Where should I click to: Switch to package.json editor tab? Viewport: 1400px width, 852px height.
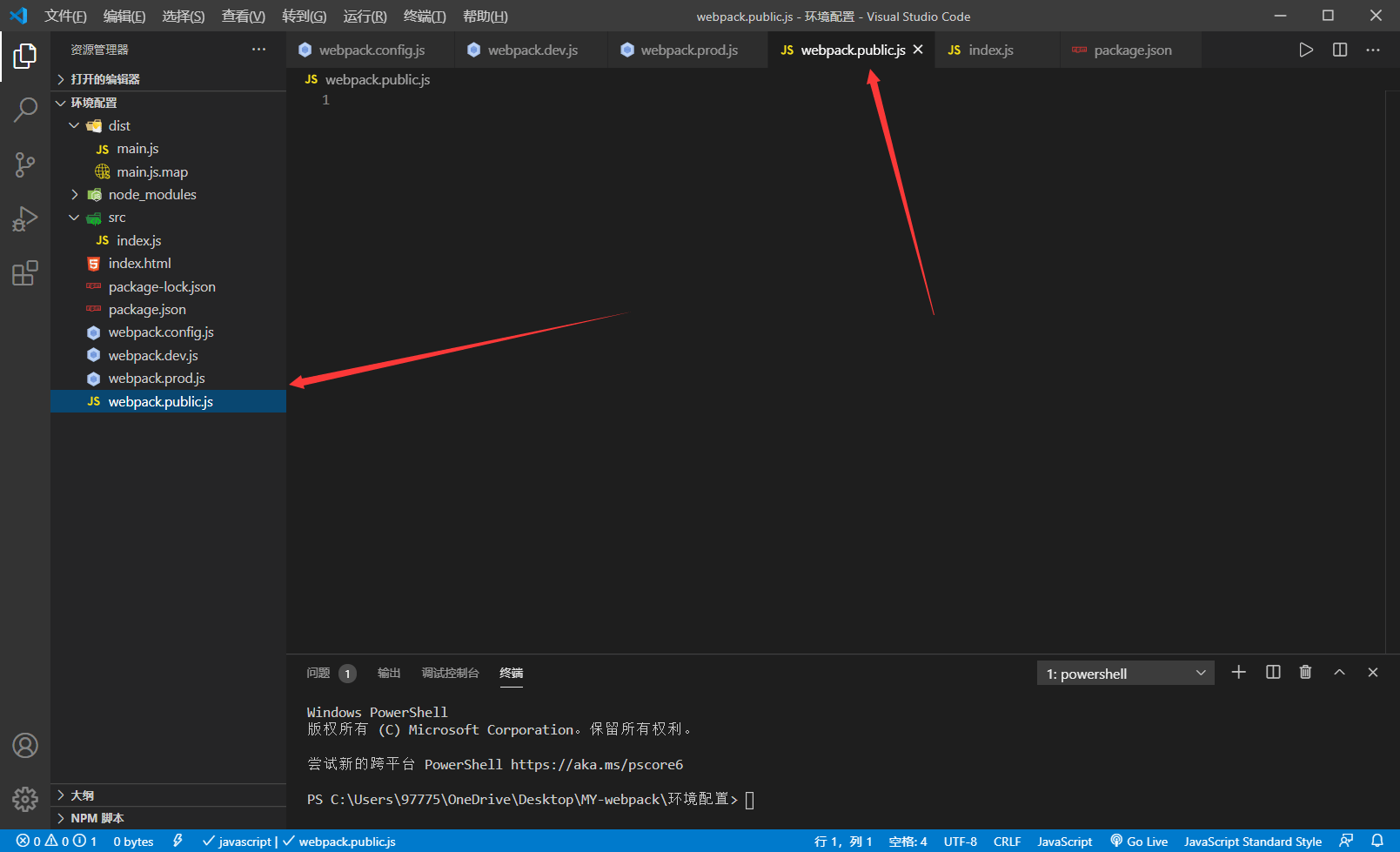coord(1131,50)
